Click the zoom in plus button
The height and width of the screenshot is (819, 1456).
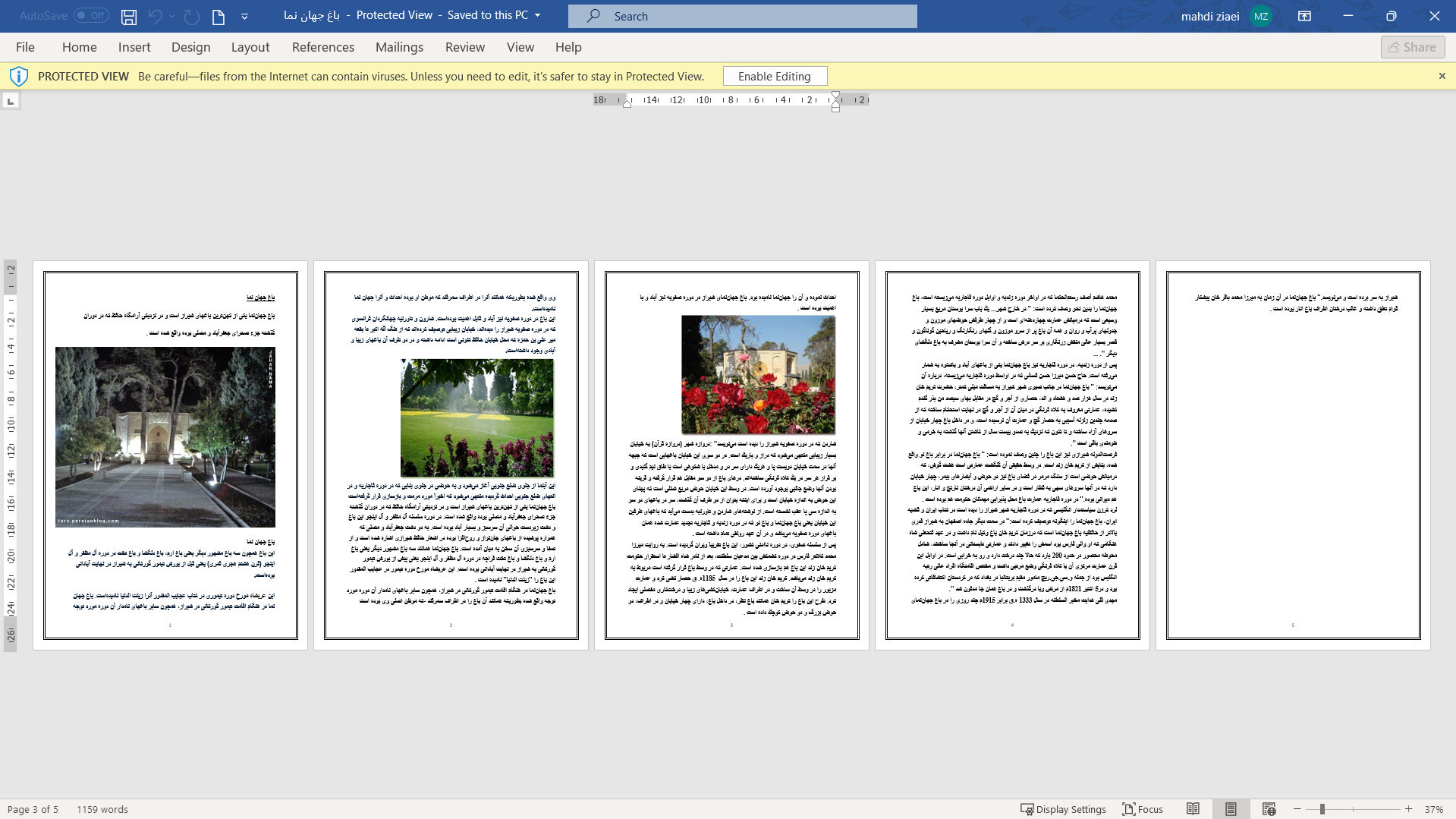(x=1409, y=809)
